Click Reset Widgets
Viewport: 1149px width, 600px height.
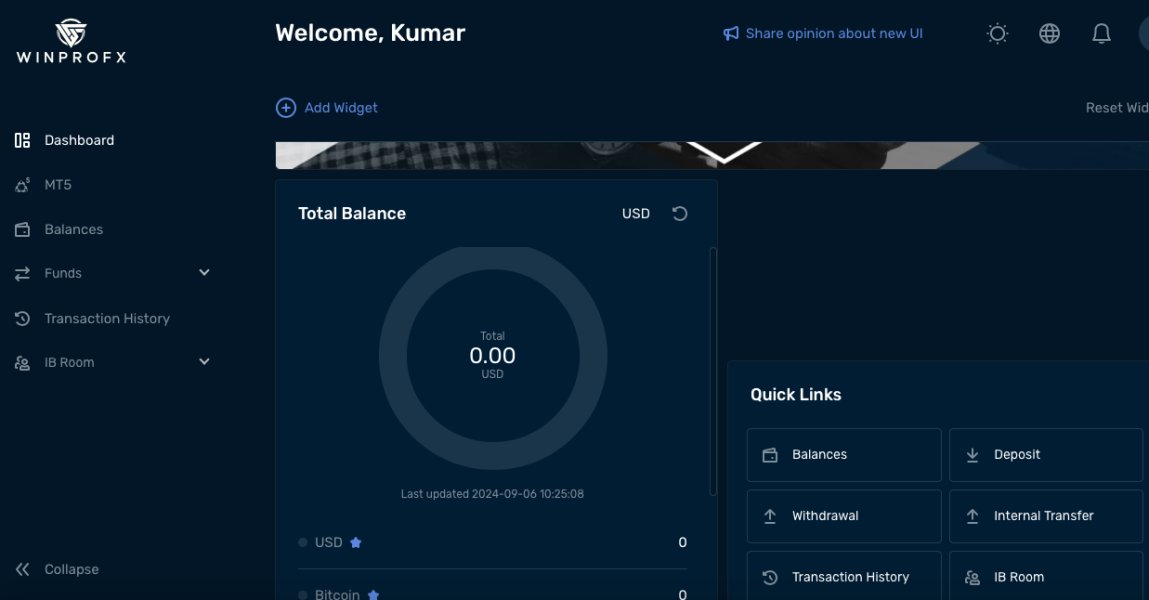coord(1117,108)
